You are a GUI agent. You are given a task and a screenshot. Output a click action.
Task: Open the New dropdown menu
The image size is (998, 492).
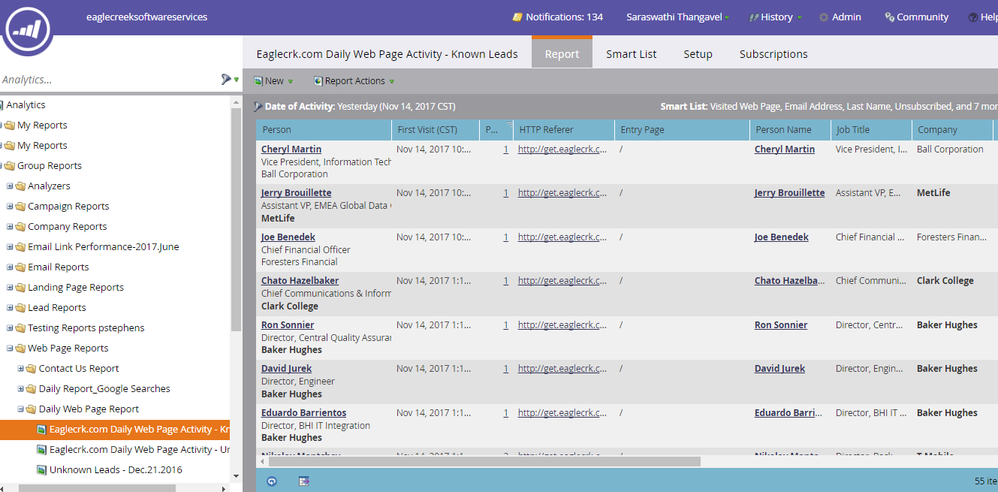[274, 81]
